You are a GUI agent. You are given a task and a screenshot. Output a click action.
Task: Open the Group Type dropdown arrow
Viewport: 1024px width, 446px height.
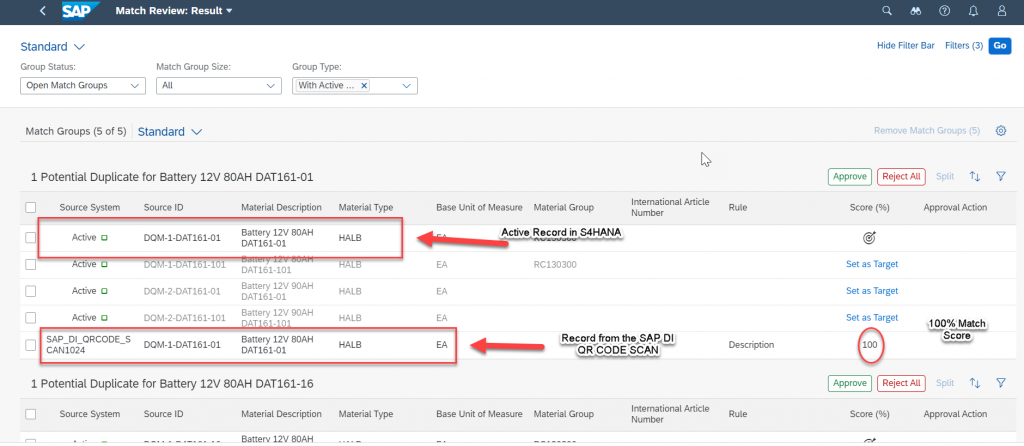coord(406,86)
